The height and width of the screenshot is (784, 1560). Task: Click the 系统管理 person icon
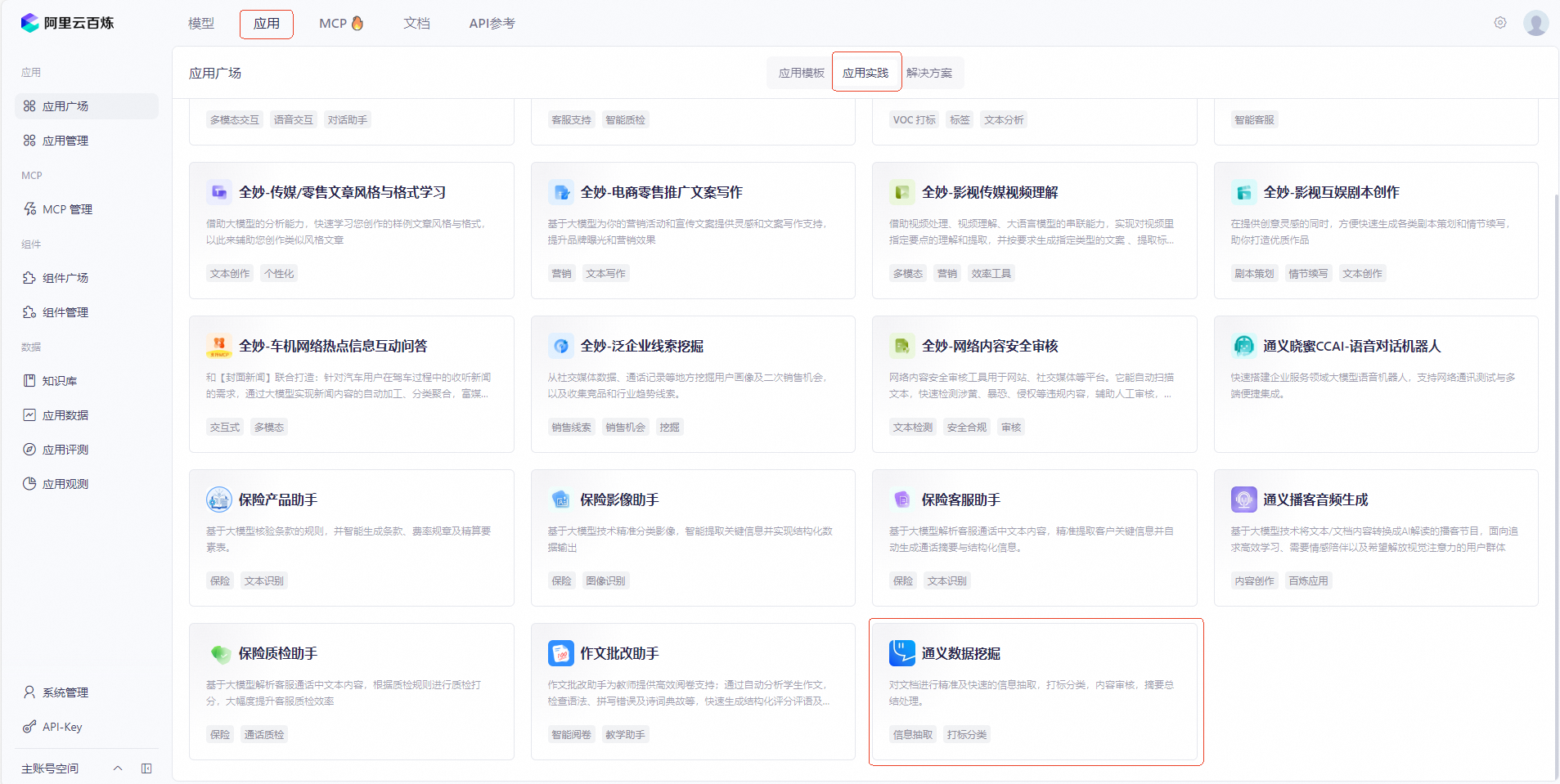tap(29, 692)
